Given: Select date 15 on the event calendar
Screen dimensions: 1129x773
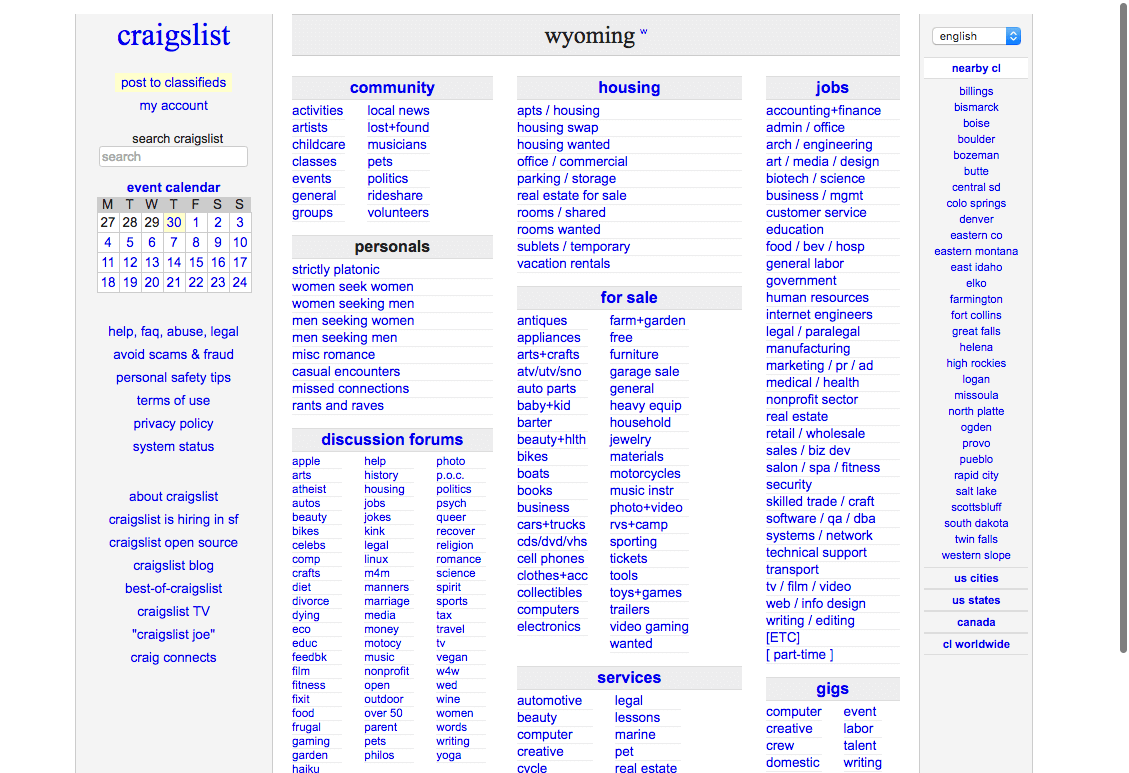Looking at the screenshot, I should [x=195, y=262].
